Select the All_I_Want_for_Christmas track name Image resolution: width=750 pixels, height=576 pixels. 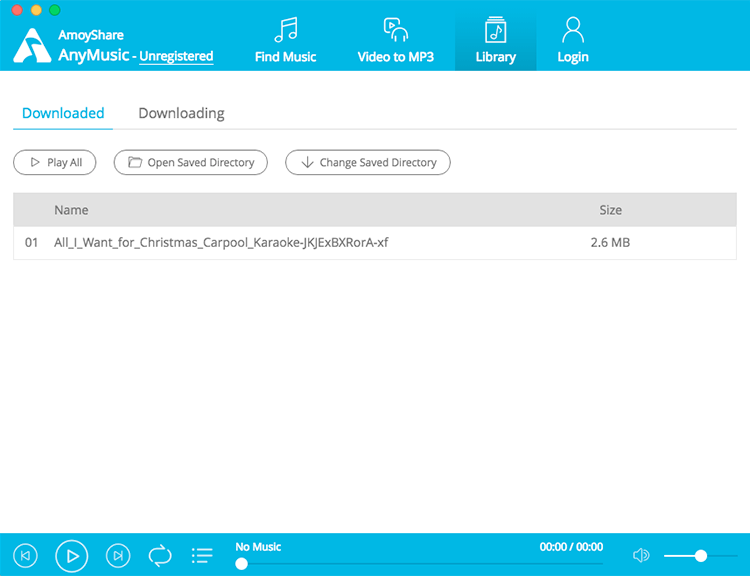pos(221,243)
